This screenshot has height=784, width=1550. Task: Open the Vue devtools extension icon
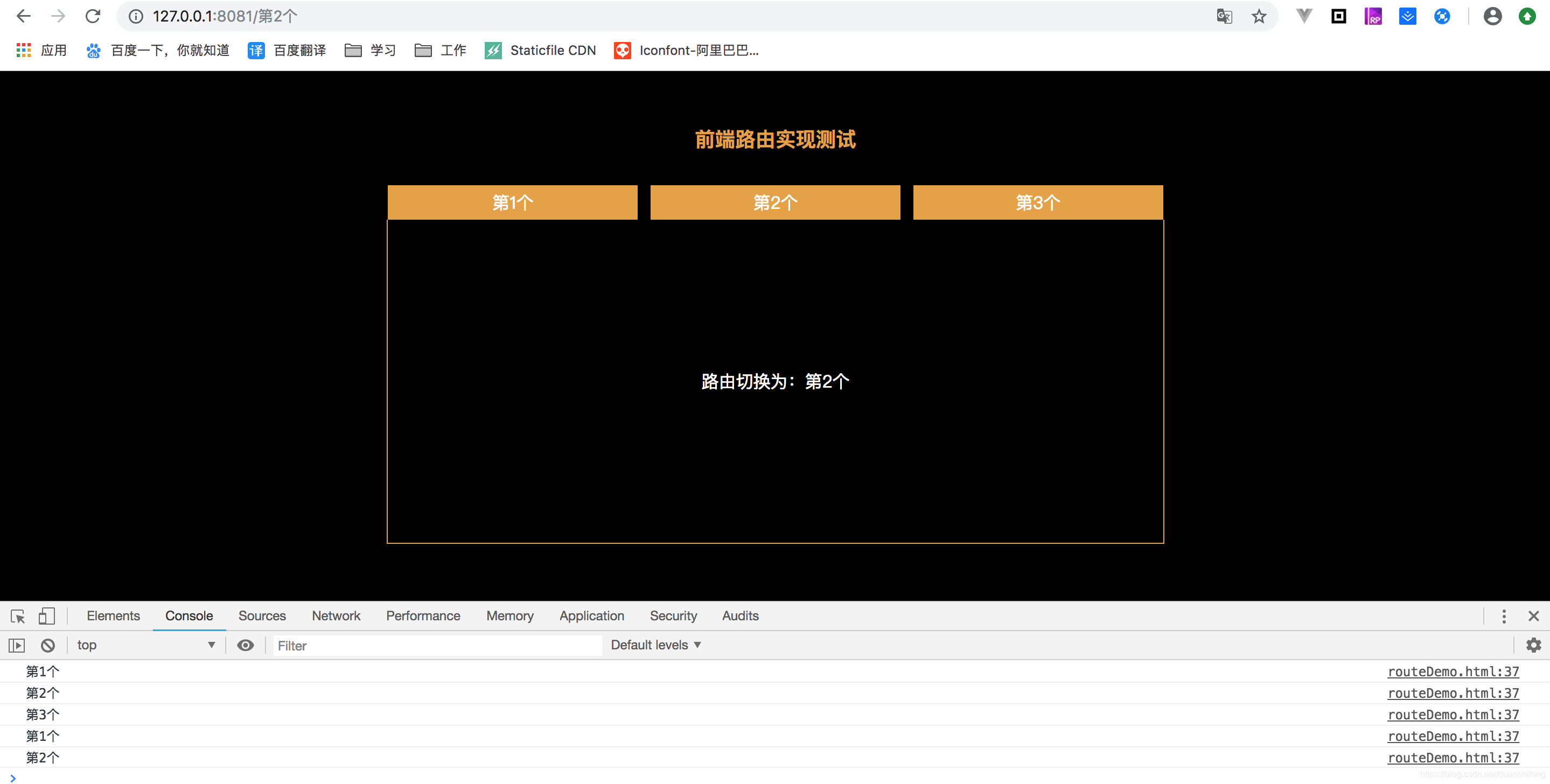pos(1304,16)
